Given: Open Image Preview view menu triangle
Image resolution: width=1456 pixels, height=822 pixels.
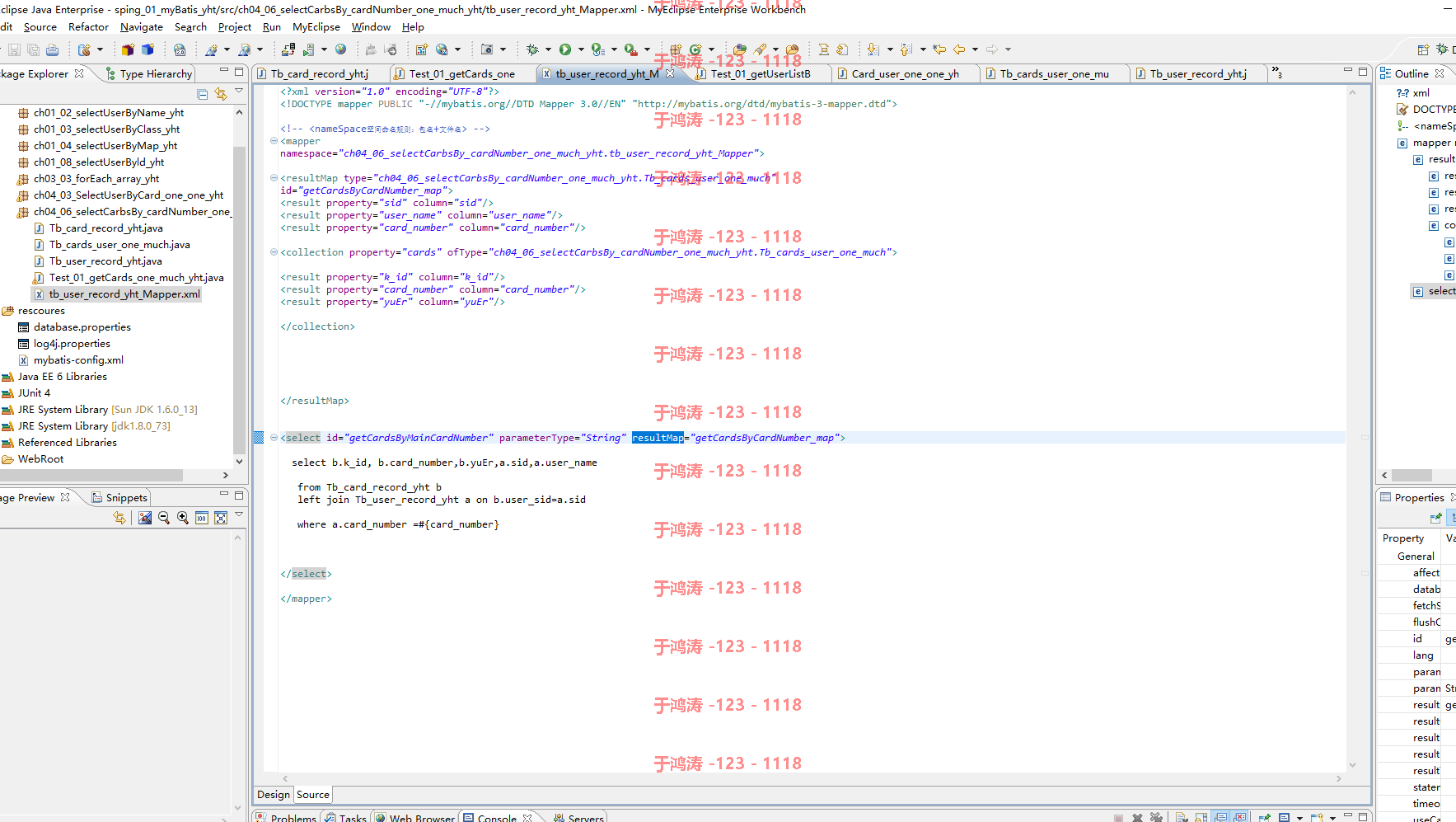Looking at the screenshot, I should [239, 514].
